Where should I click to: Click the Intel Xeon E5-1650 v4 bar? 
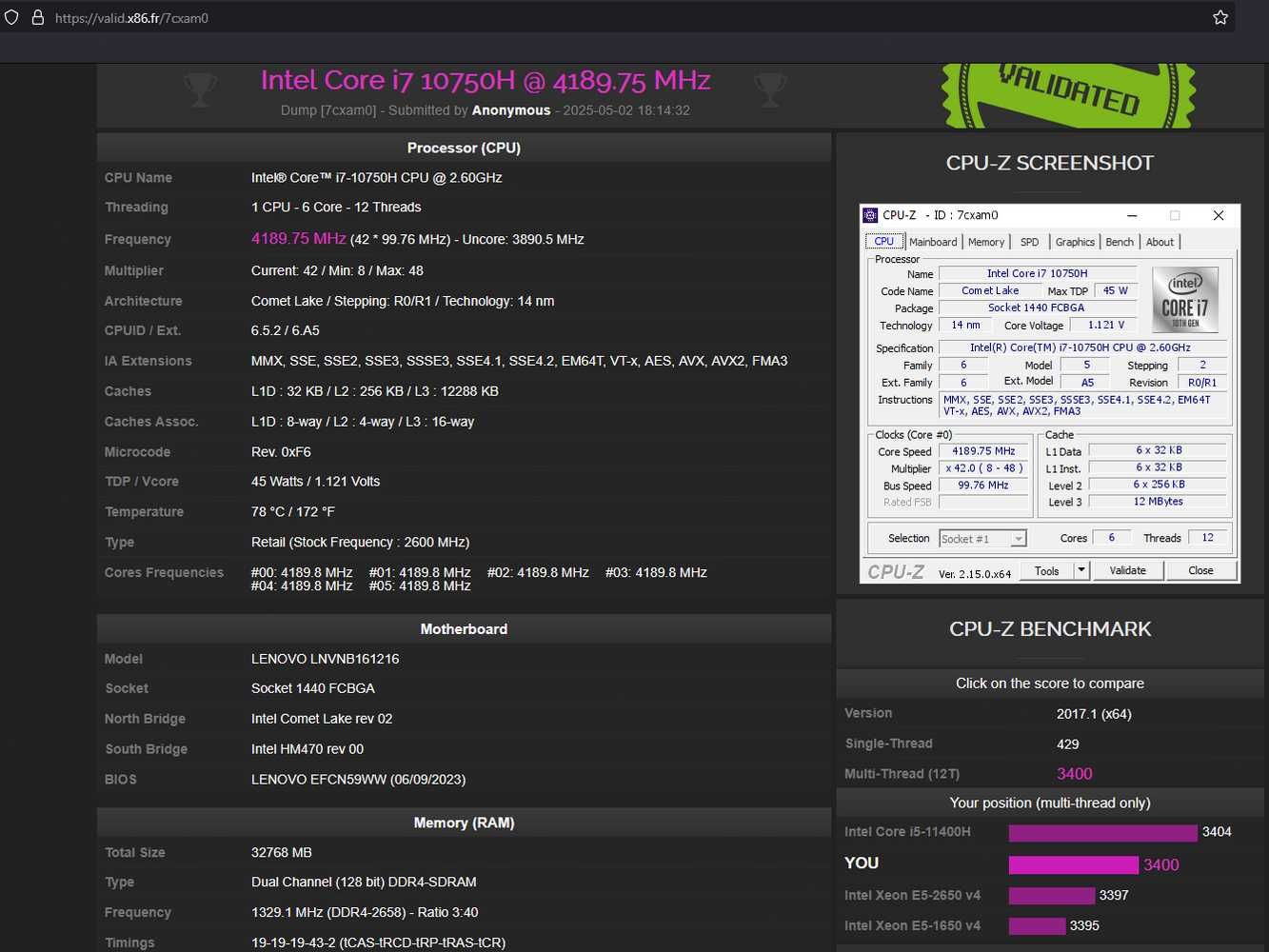click(x=1037, y=926)
